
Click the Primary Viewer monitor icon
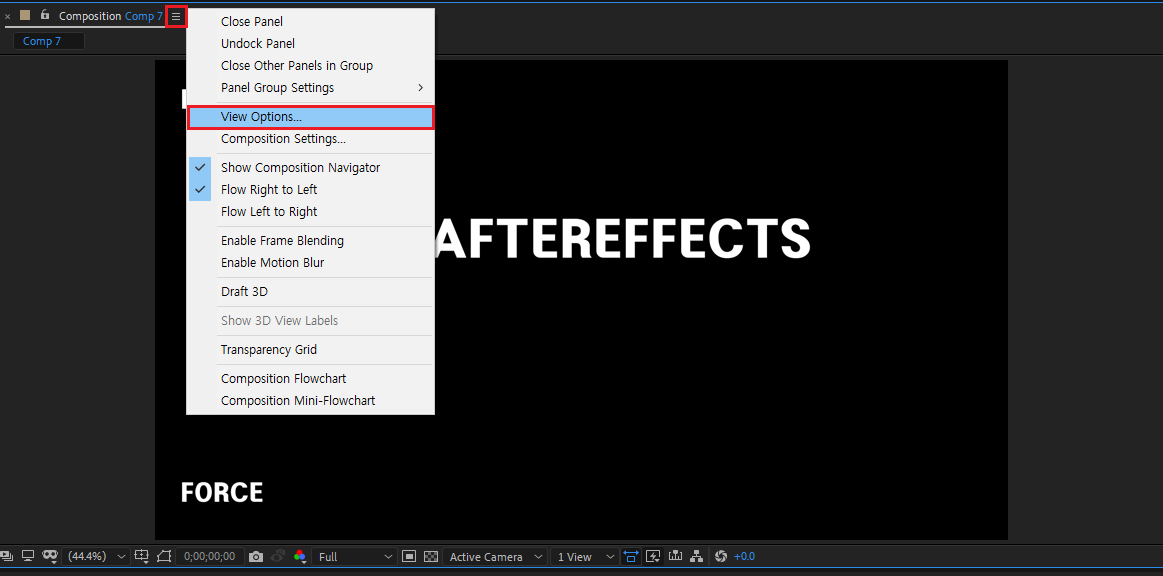(x=29, y=556)
